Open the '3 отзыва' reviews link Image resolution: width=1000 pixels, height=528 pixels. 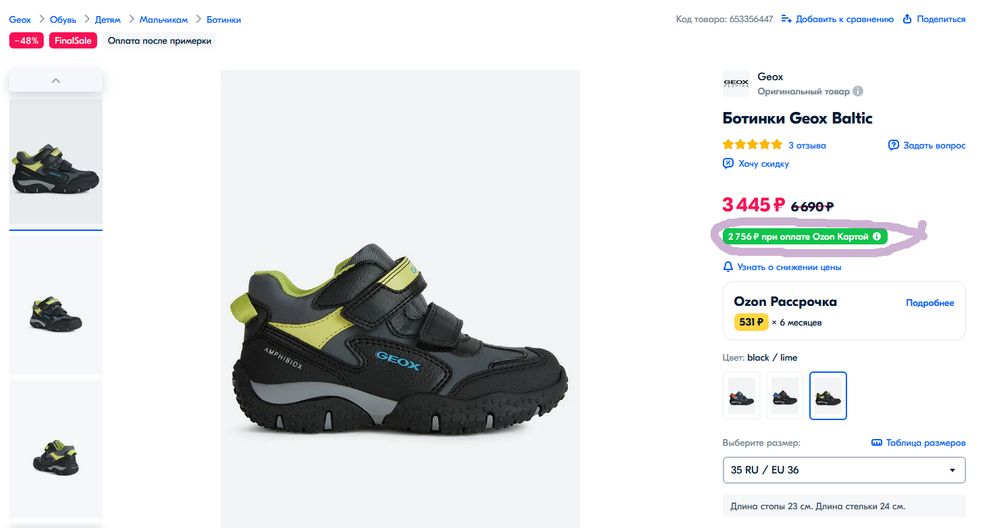tap(807, 145)
